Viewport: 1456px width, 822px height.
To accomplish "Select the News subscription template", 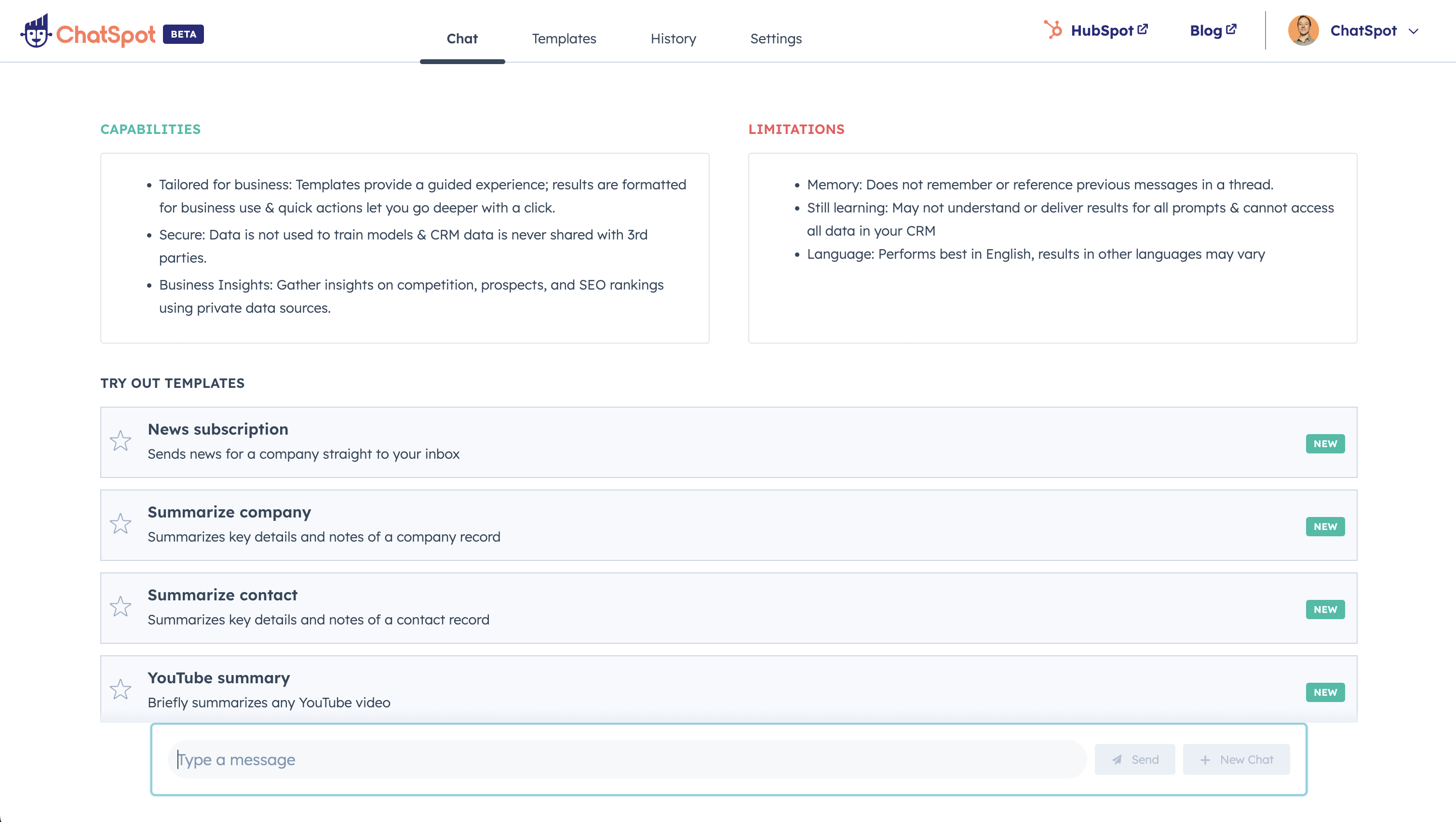I will coord(729,440).
